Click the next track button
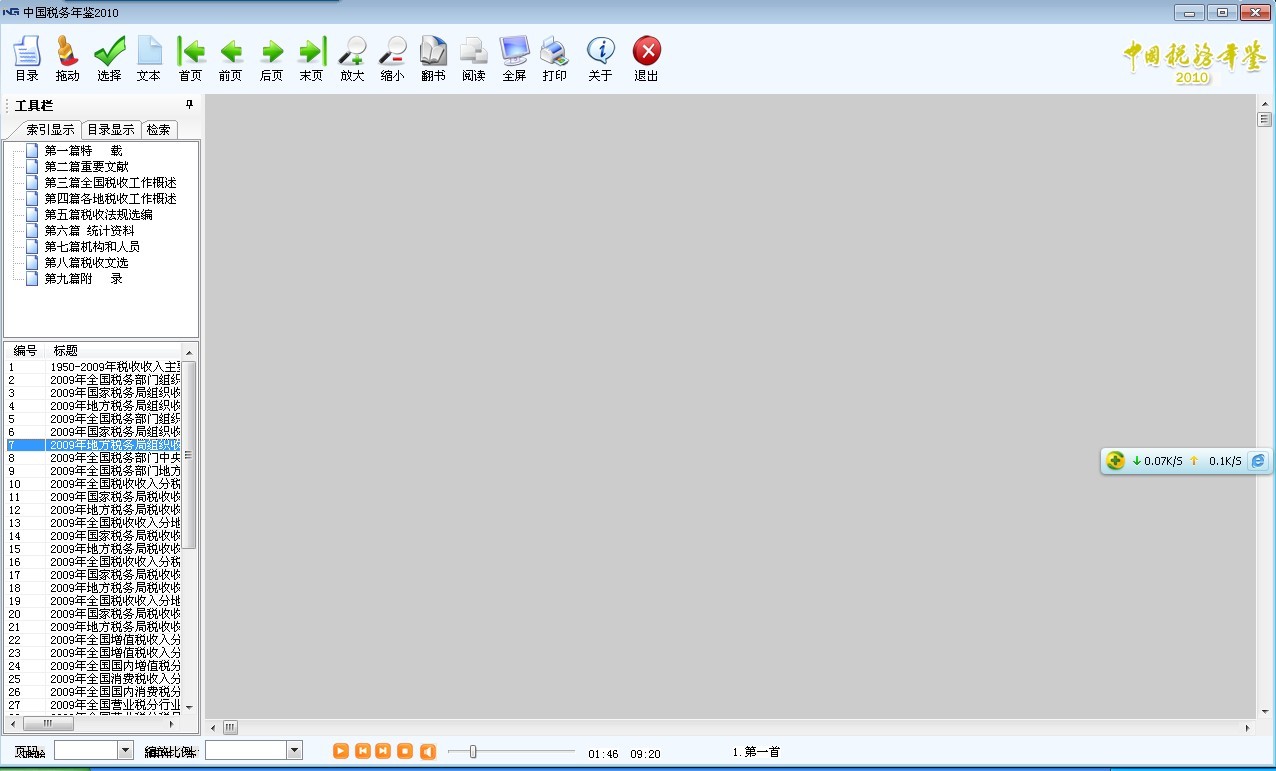 click(x=383, y=751)
